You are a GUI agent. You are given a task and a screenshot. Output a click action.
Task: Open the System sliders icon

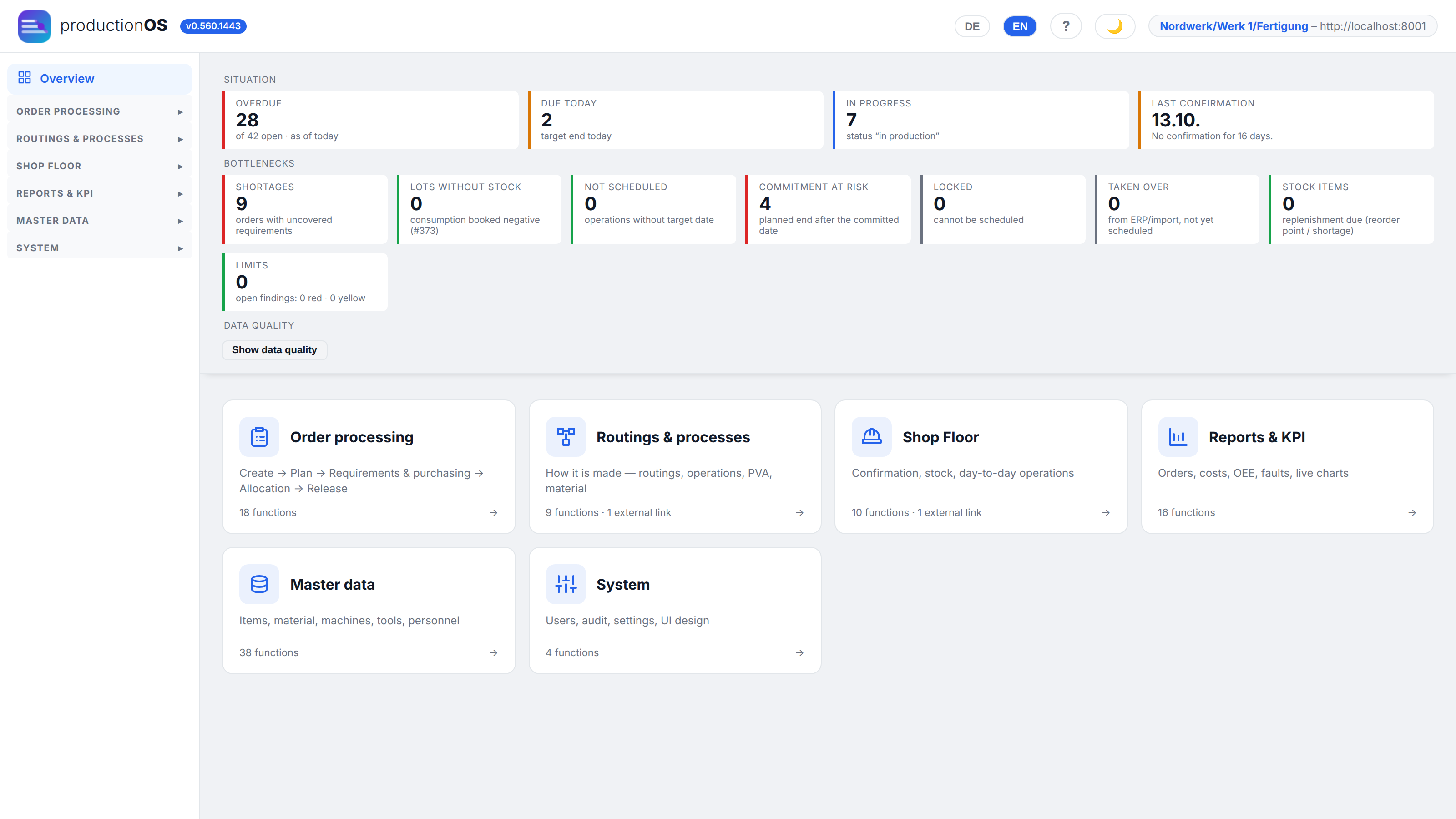coord(565,584)
